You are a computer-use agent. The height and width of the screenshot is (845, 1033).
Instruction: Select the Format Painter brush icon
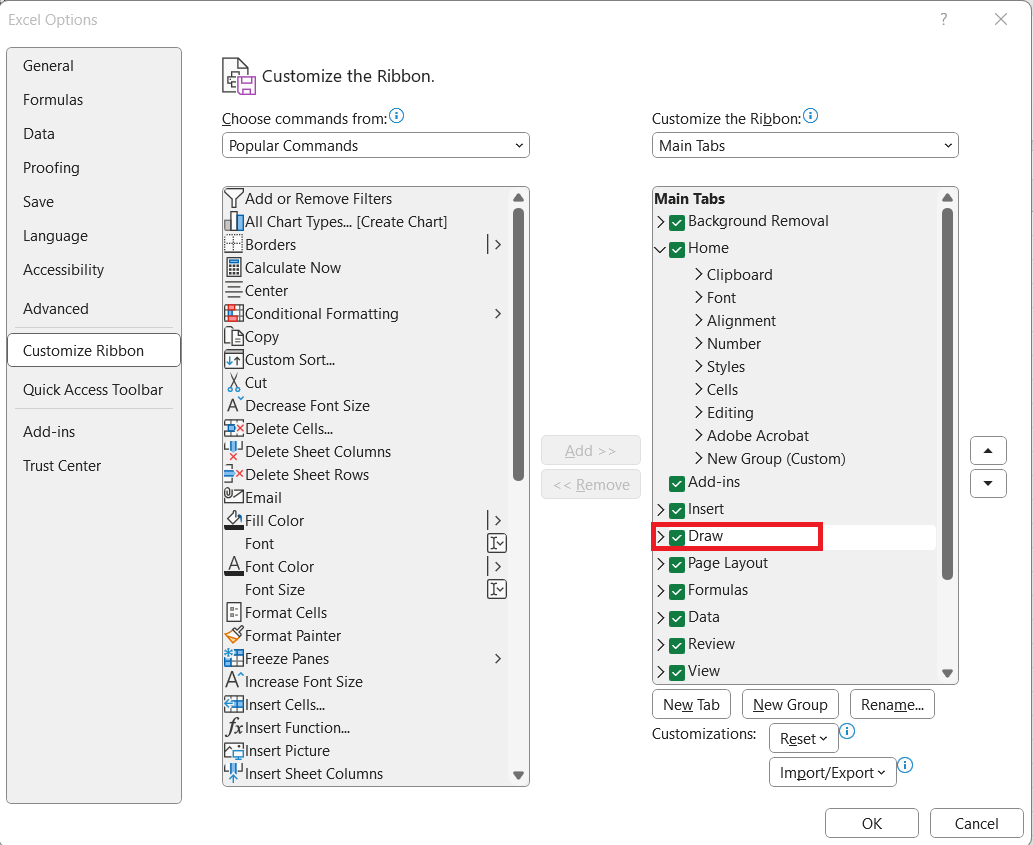click(234, 635)
